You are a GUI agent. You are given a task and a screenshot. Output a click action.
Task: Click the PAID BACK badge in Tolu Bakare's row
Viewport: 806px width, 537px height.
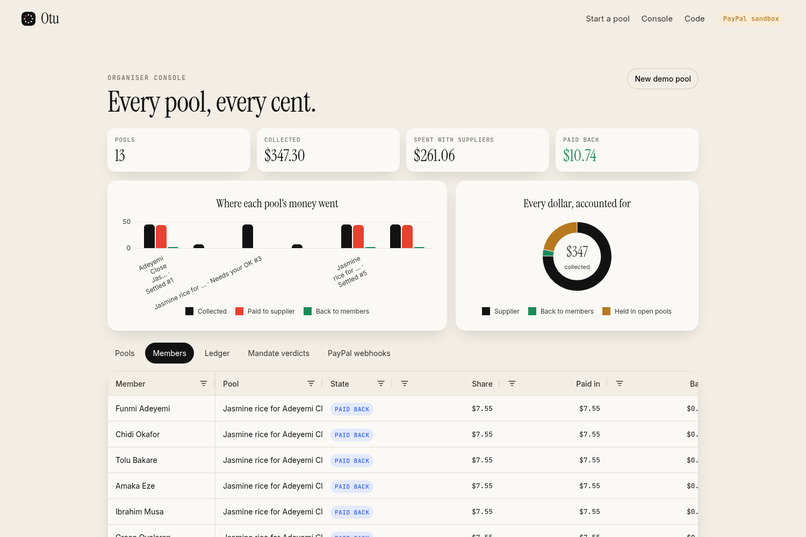click(x=352, y=460)
